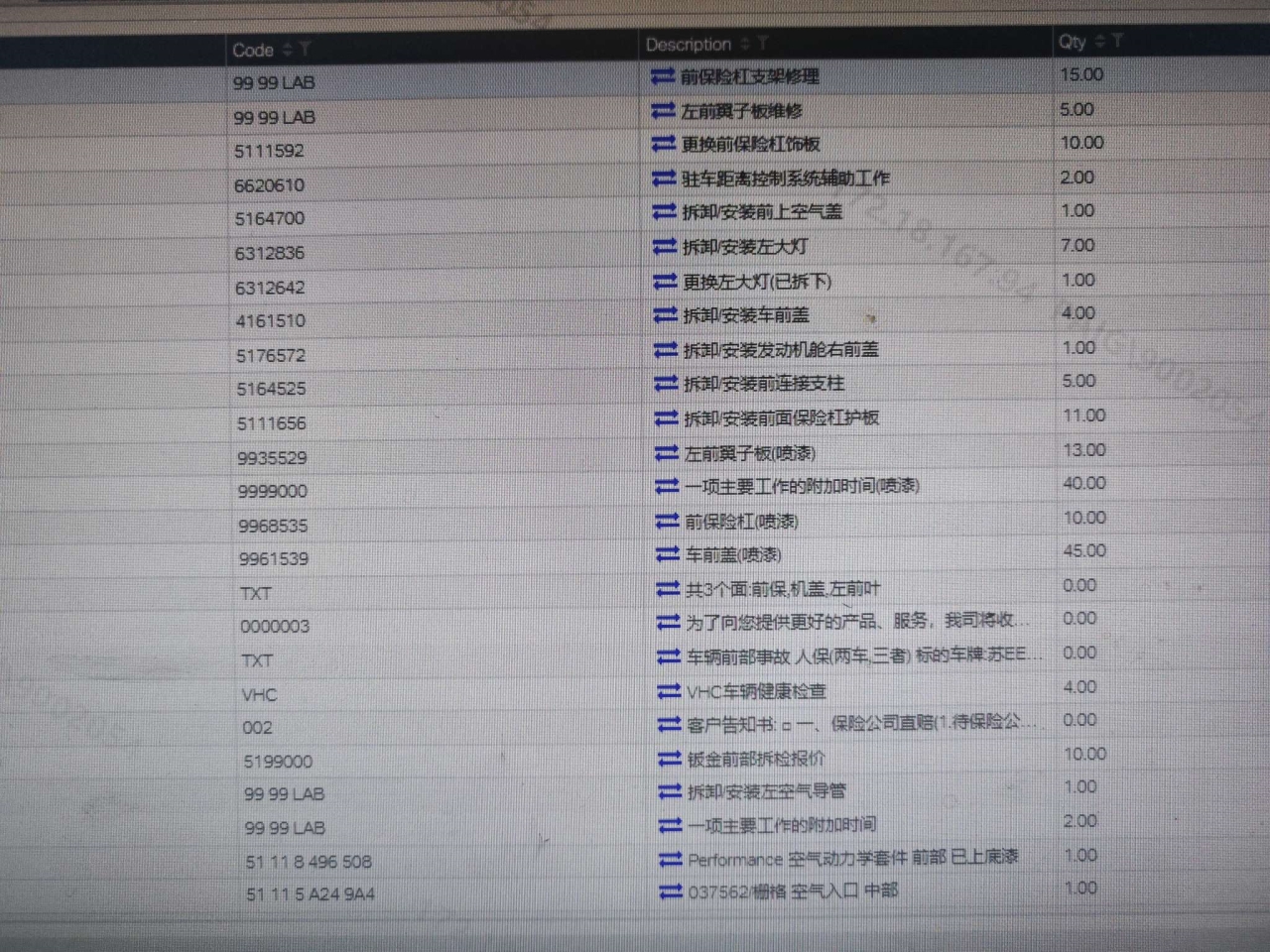The height and width of the screenshot is (952, 1270).
Task: Click the swap icon beside VHC车辆健康检查
Action: pyautogui.click(x=670, y=691)
